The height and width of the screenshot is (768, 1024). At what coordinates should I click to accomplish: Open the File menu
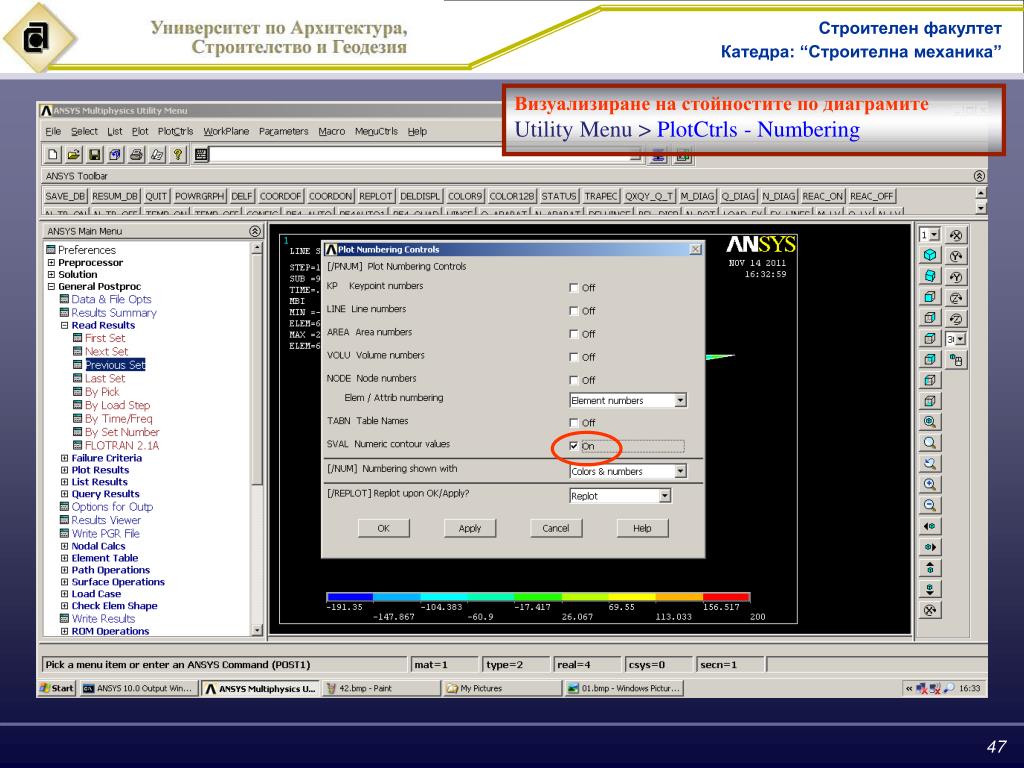pos(53,131)
